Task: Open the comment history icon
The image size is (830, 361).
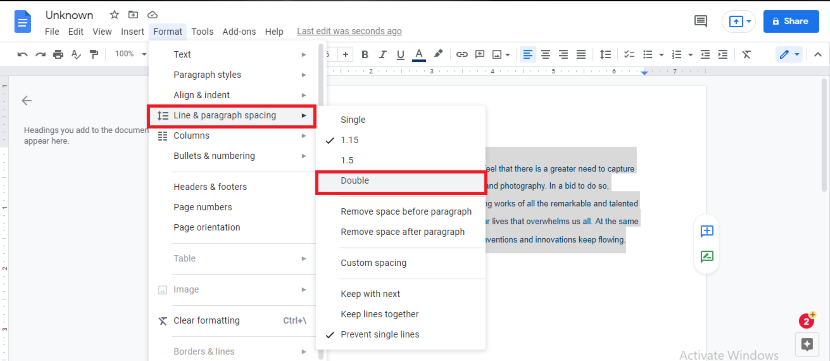Action: (700, 21)
